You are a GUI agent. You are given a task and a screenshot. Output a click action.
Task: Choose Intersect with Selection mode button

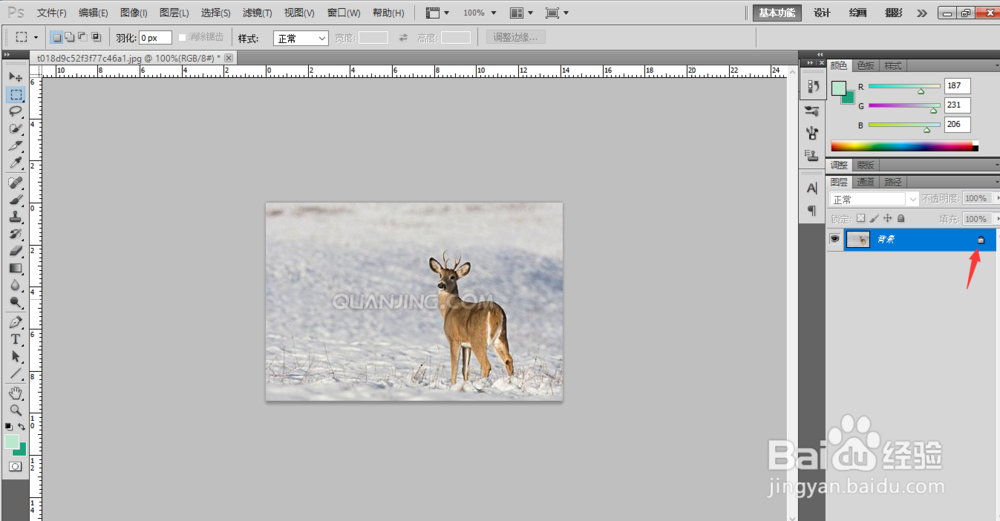pyautogui.click(x=96, y=38)
